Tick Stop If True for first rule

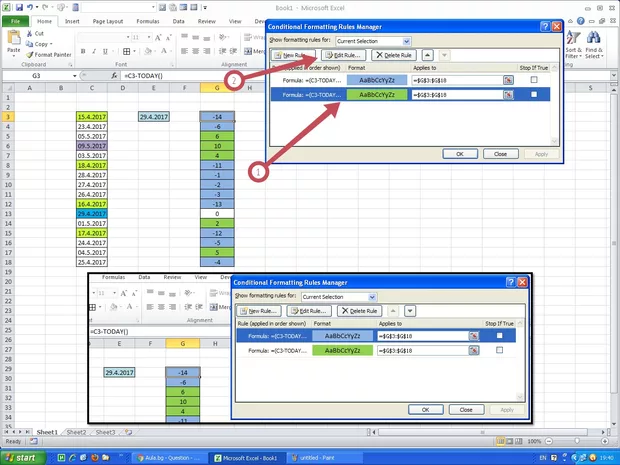pos(534,80)
